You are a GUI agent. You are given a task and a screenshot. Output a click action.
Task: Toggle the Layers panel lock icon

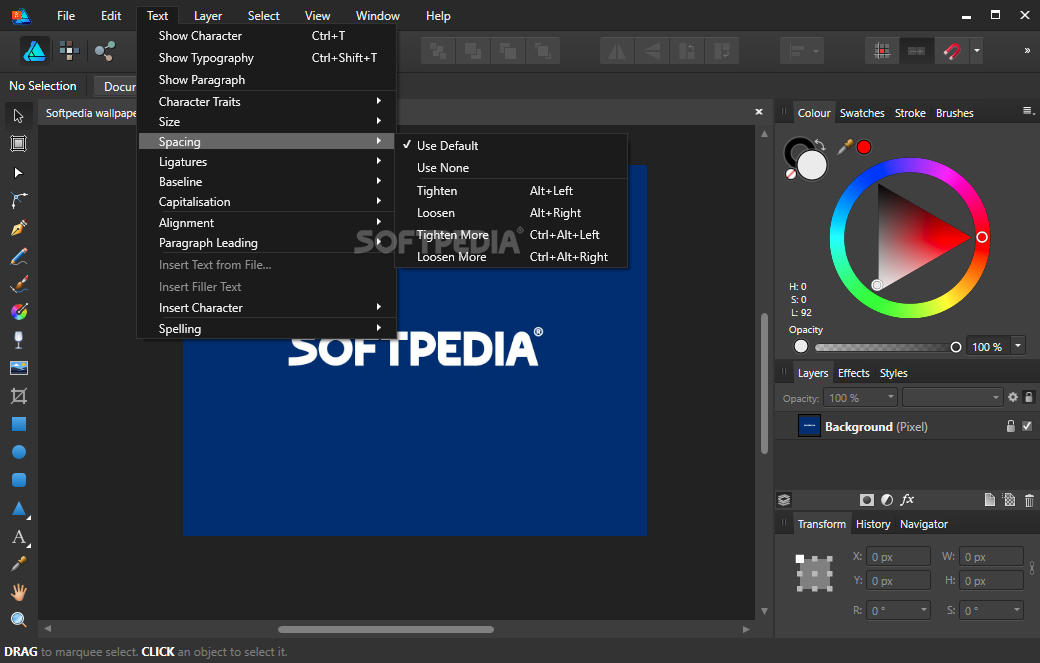[x=1029, y=397]
